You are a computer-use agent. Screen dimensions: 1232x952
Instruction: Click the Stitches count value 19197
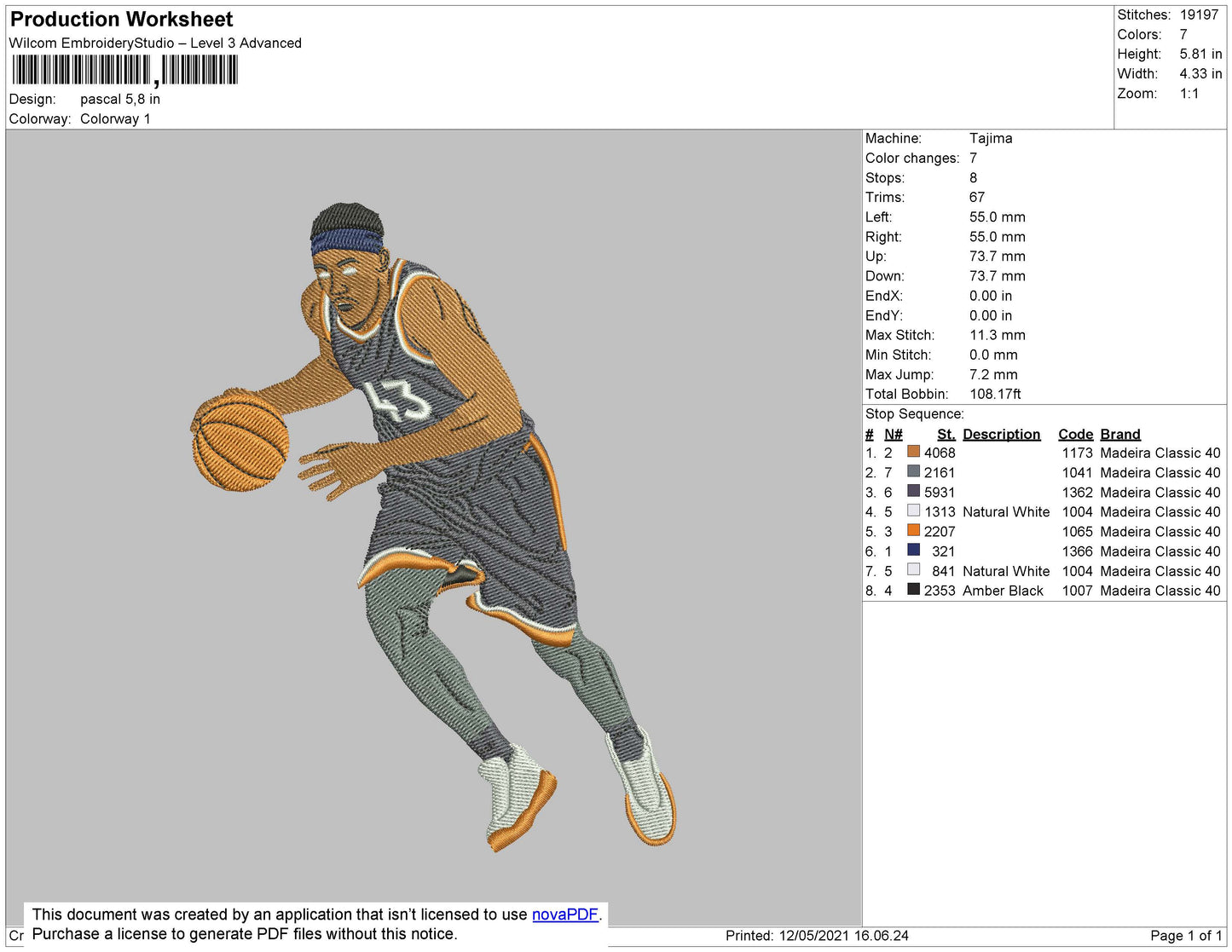pyautogui.click(x=1199, y=14)
